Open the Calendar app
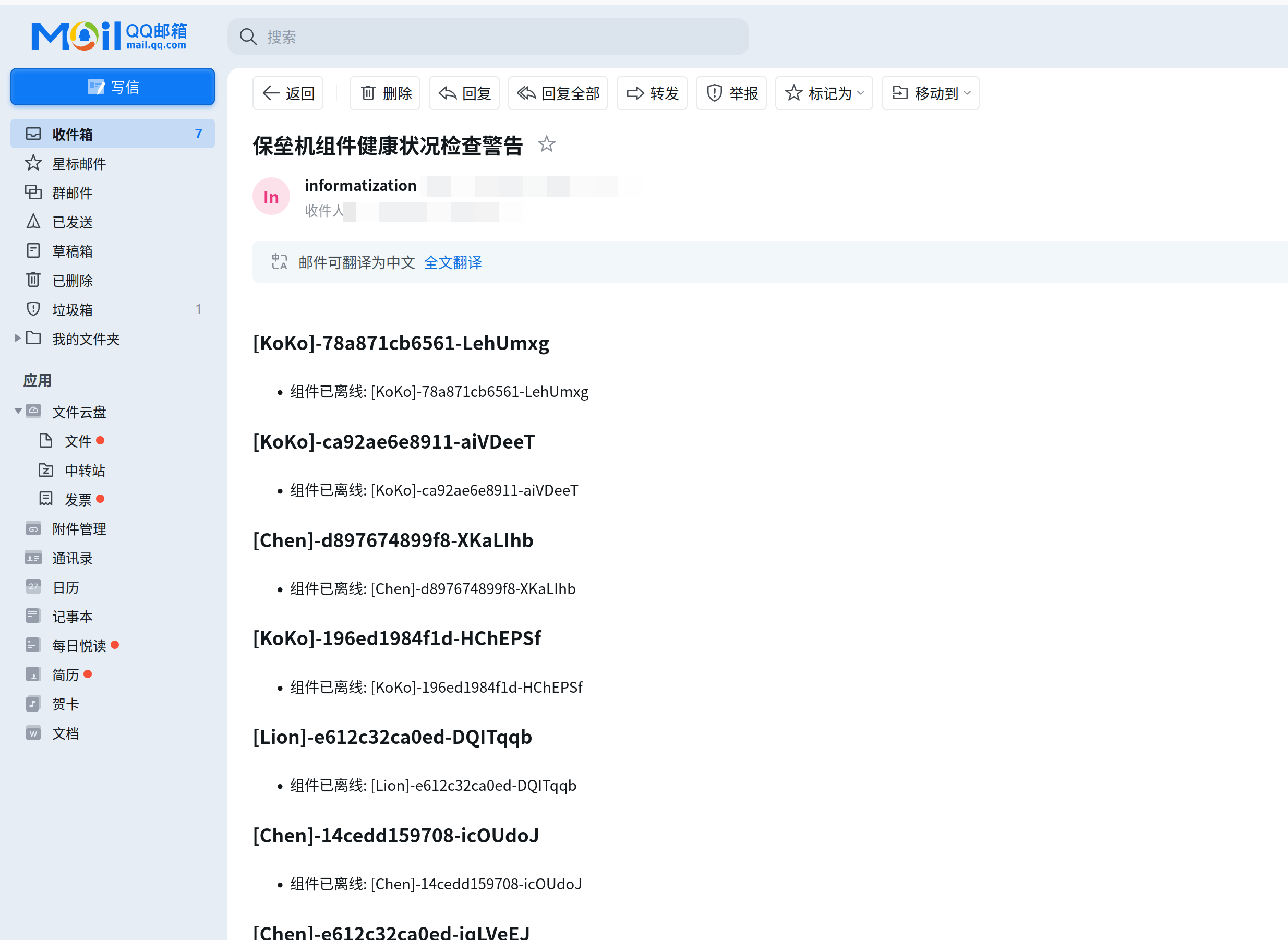Viewport: 1288px width, 940px height. pos(65,587)
